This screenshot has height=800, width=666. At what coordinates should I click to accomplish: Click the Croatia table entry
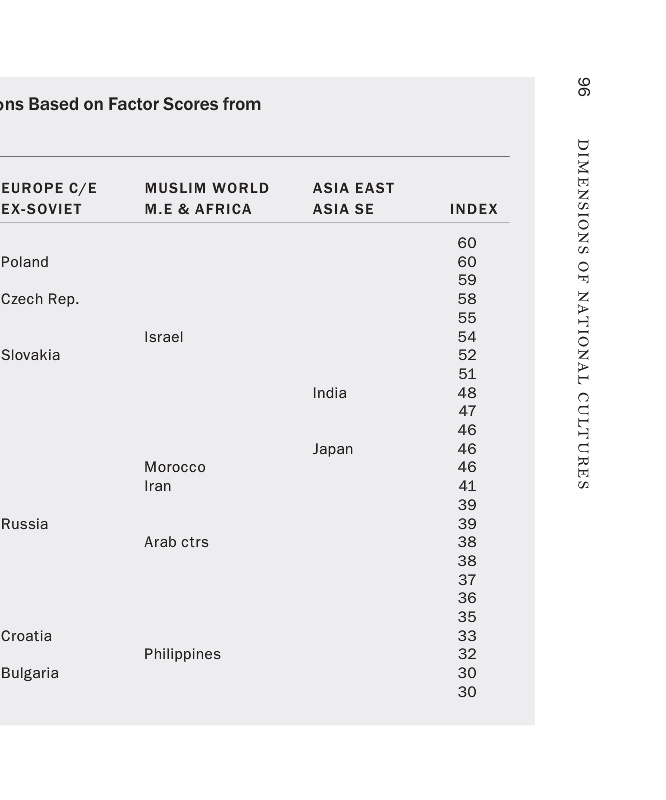pyautogui.click(x=27, y=636)
